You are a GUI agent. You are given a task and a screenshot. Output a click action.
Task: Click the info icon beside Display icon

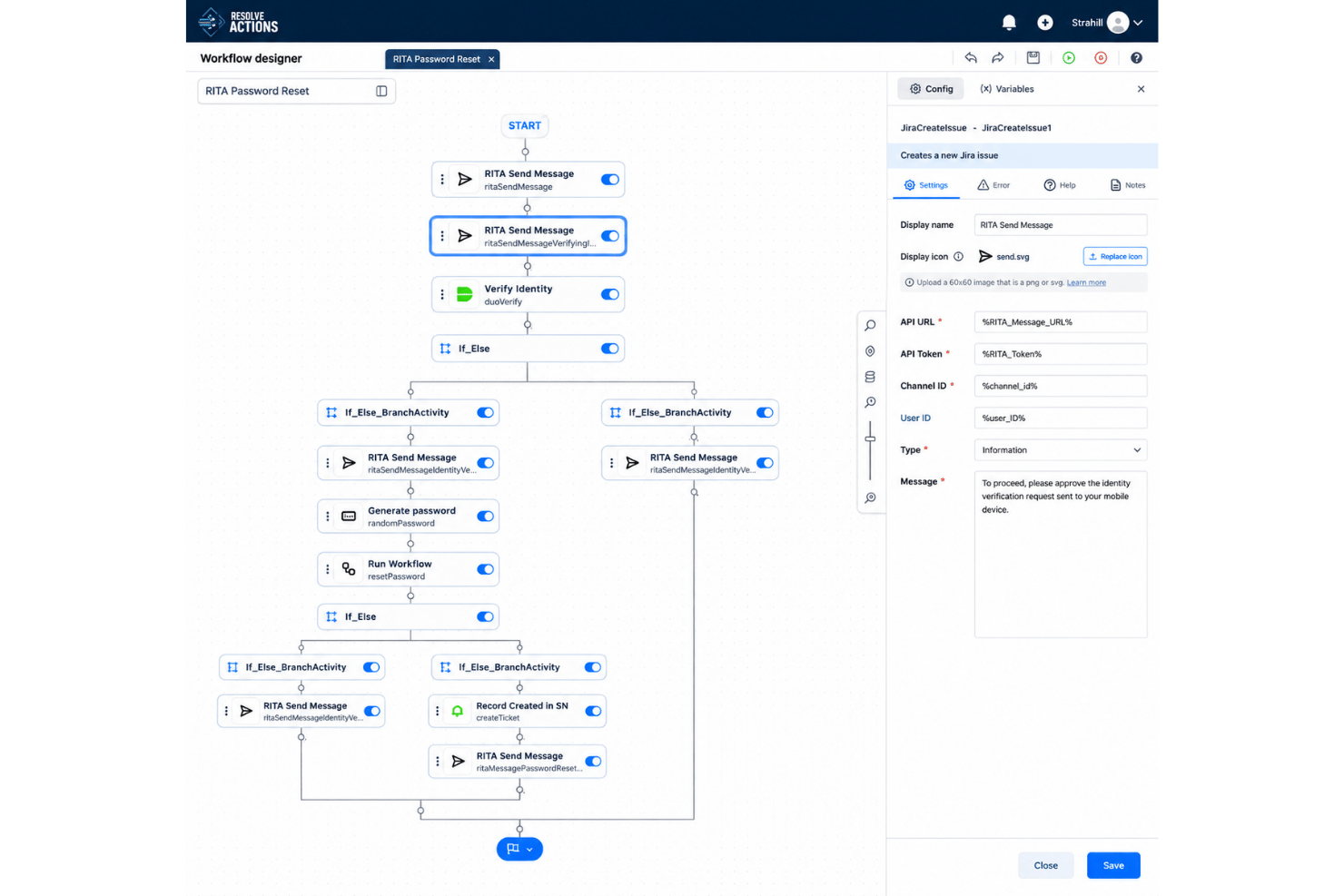pos(958,257)
